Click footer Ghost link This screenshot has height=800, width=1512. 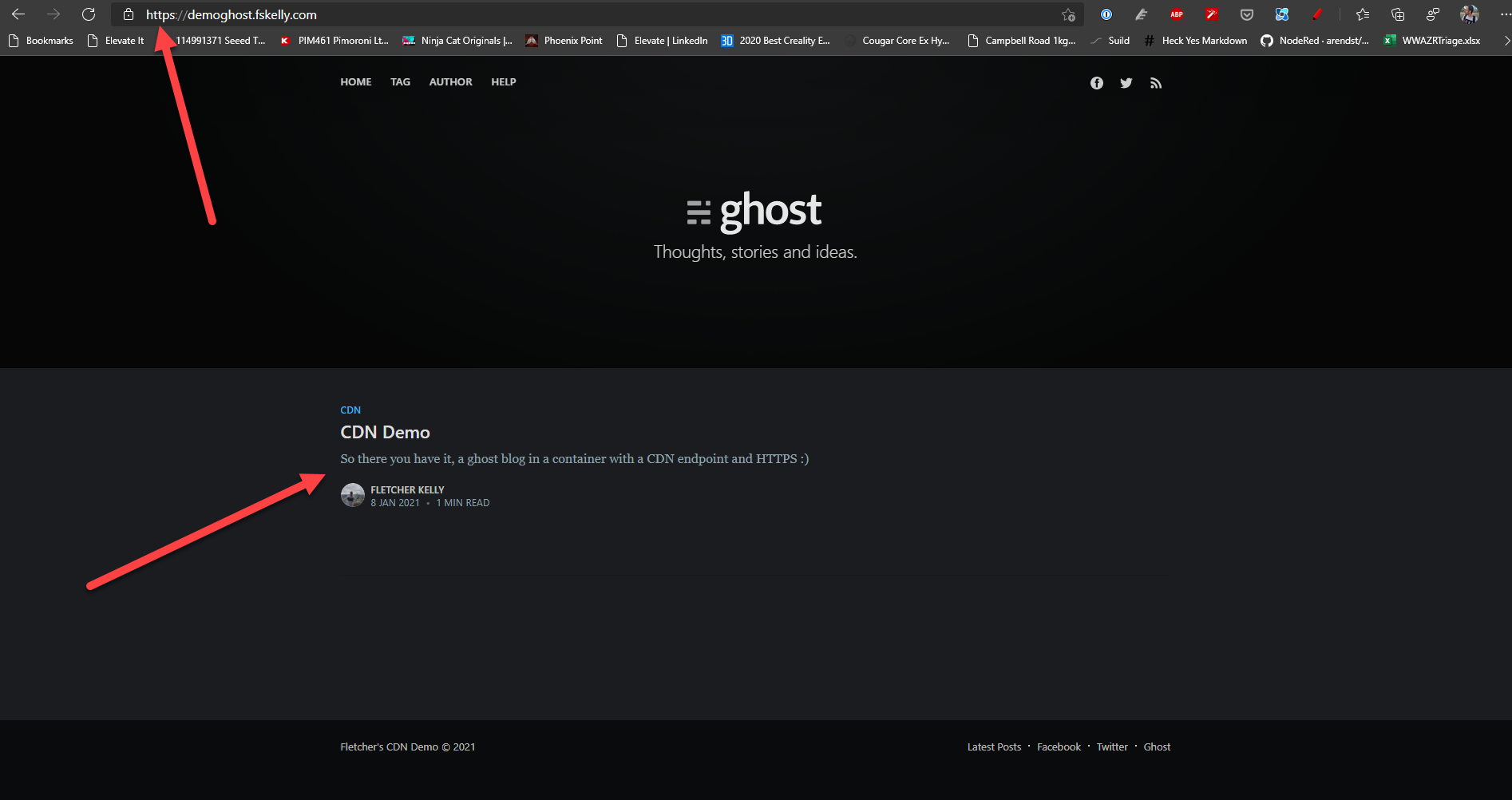[x=1157, y=747]
